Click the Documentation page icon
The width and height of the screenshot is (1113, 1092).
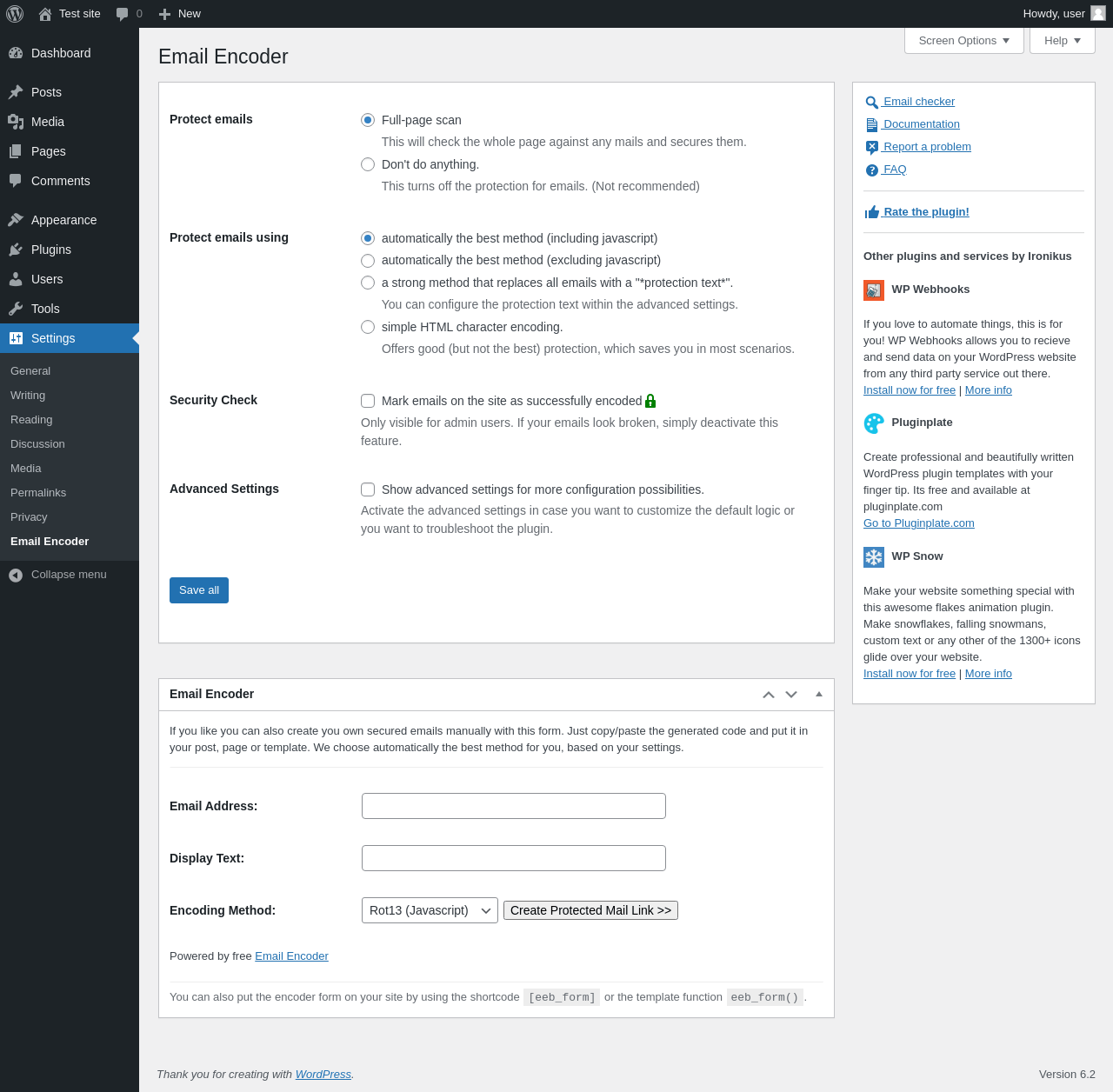(x=872, y=125)
